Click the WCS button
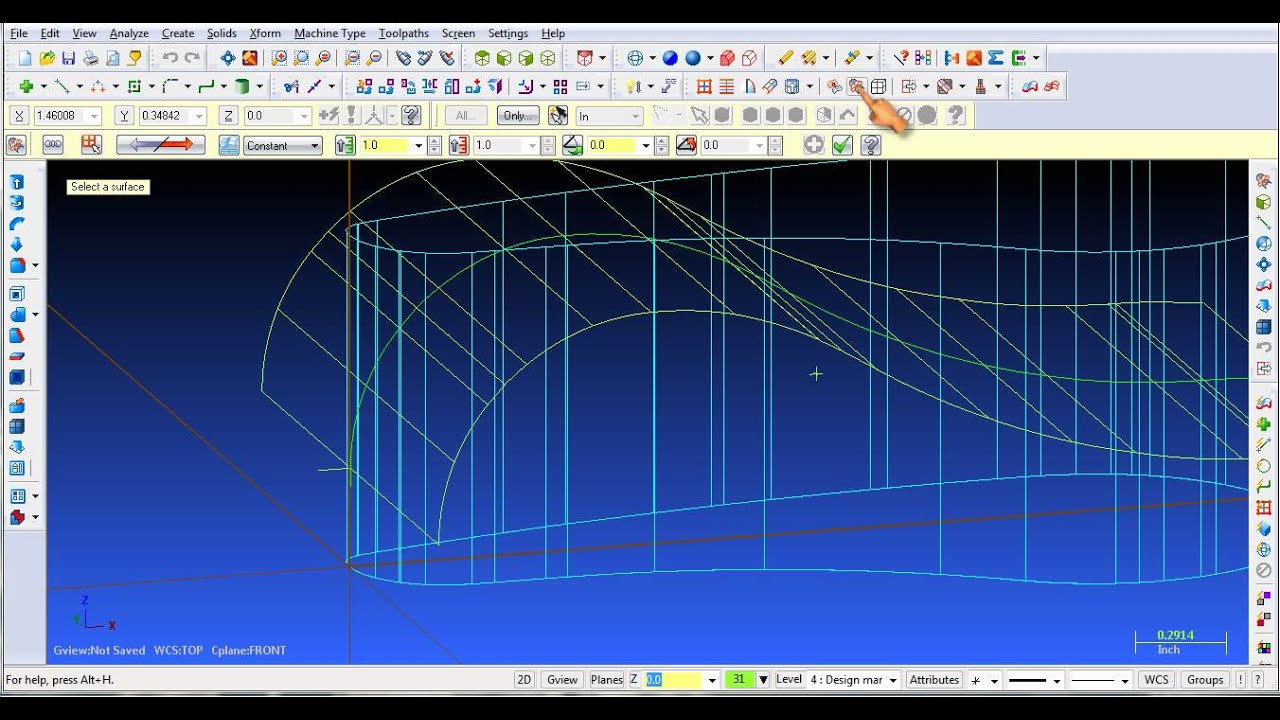This screenshot has height=720, width=1280. pos(1156,679)
